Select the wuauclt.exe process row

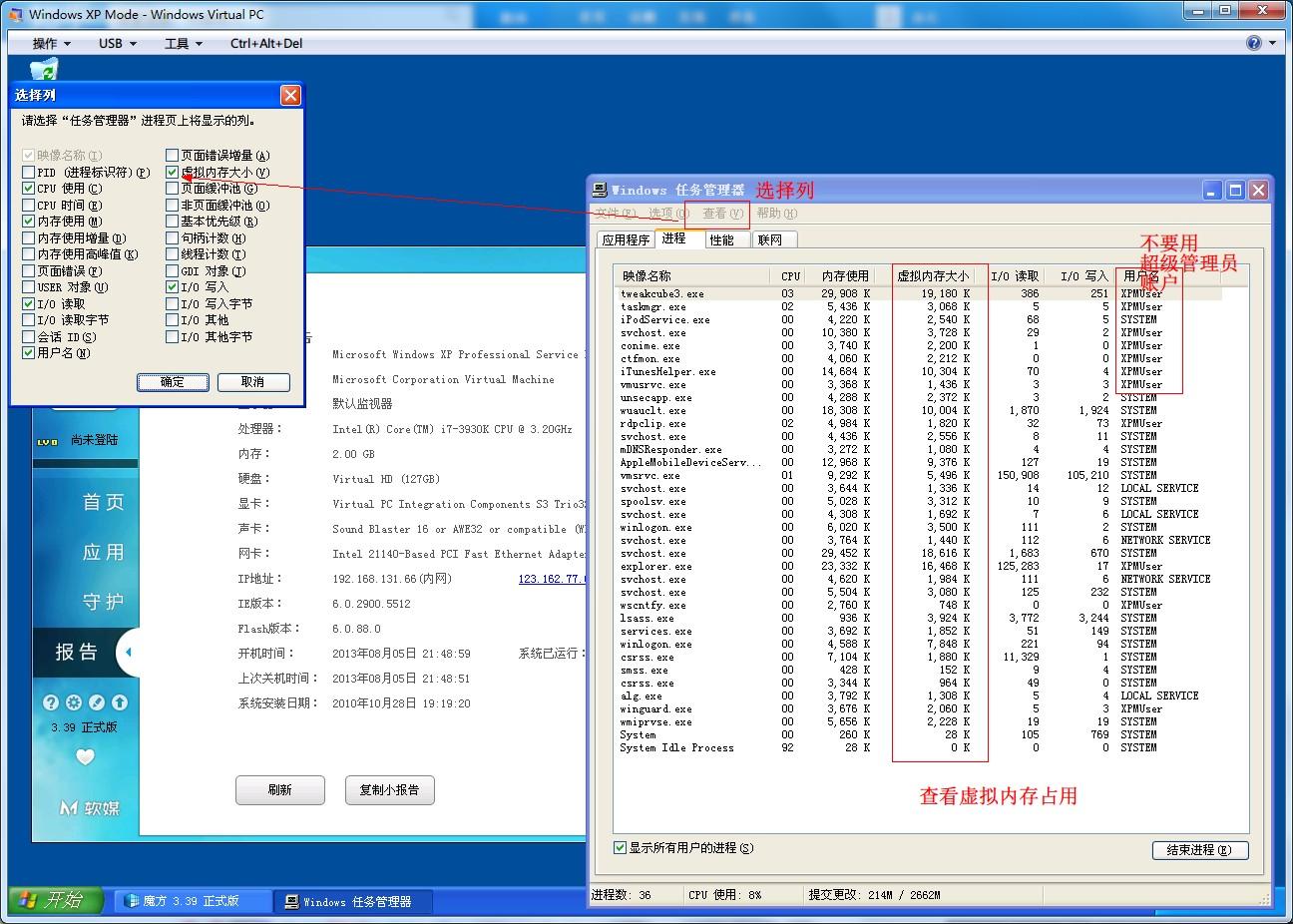(918, 410)
